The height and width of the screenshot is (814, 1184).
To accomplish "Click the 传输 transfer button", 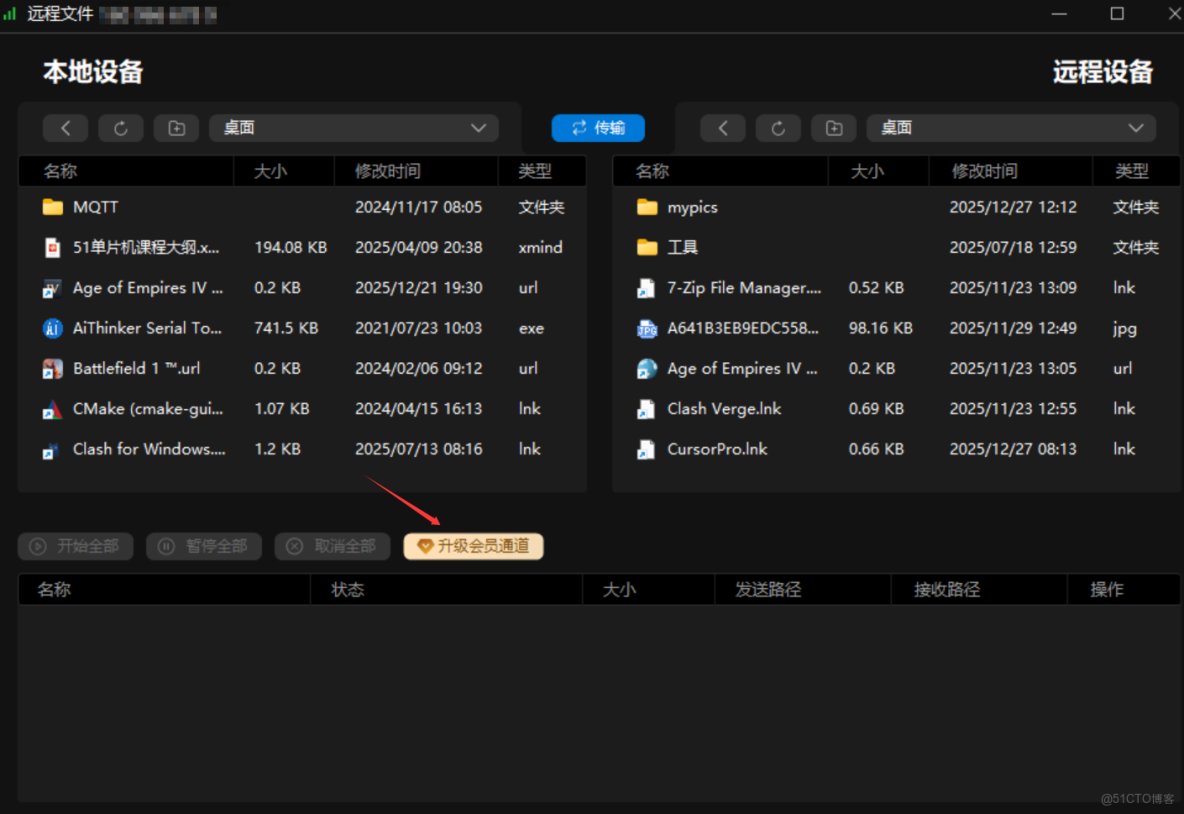I will 598,128.
